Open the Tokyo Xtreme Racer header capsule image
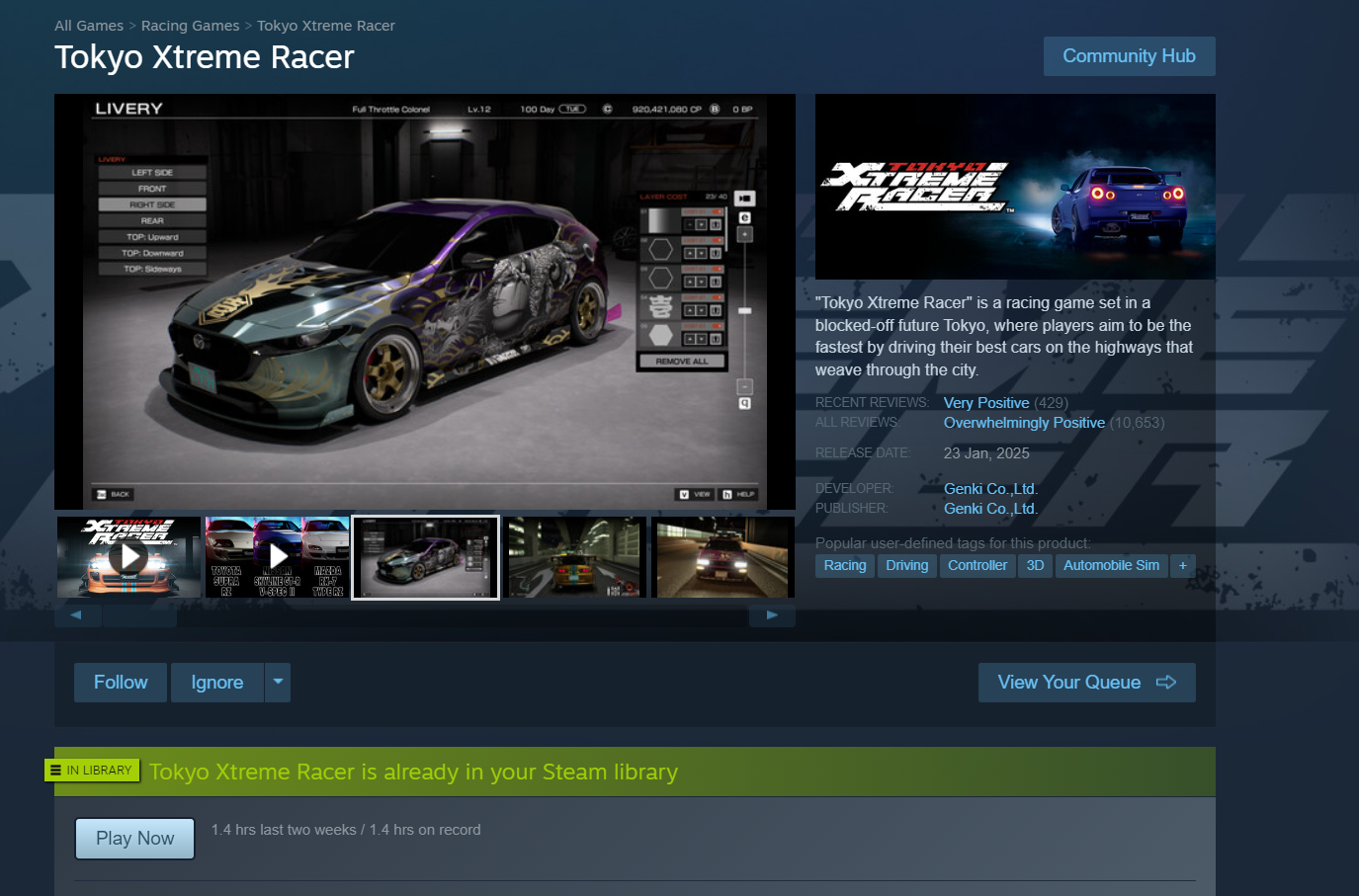The width and height of the screenshot is (1359, 896). tap(1015, 187)
